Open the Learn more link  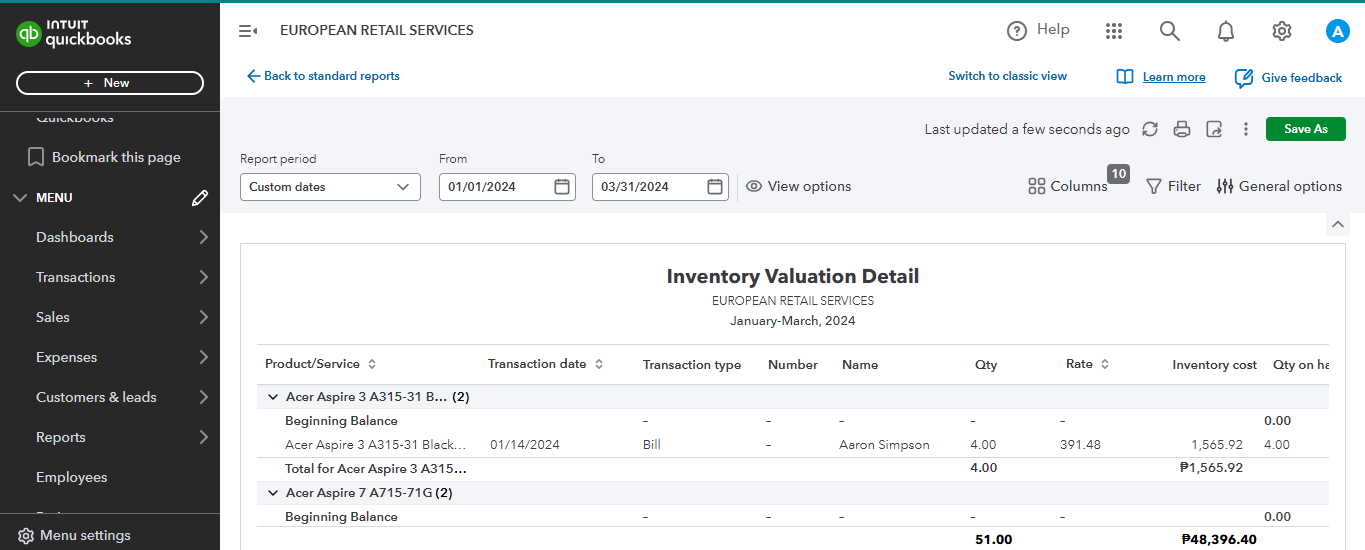click(x=1174, y=77)
